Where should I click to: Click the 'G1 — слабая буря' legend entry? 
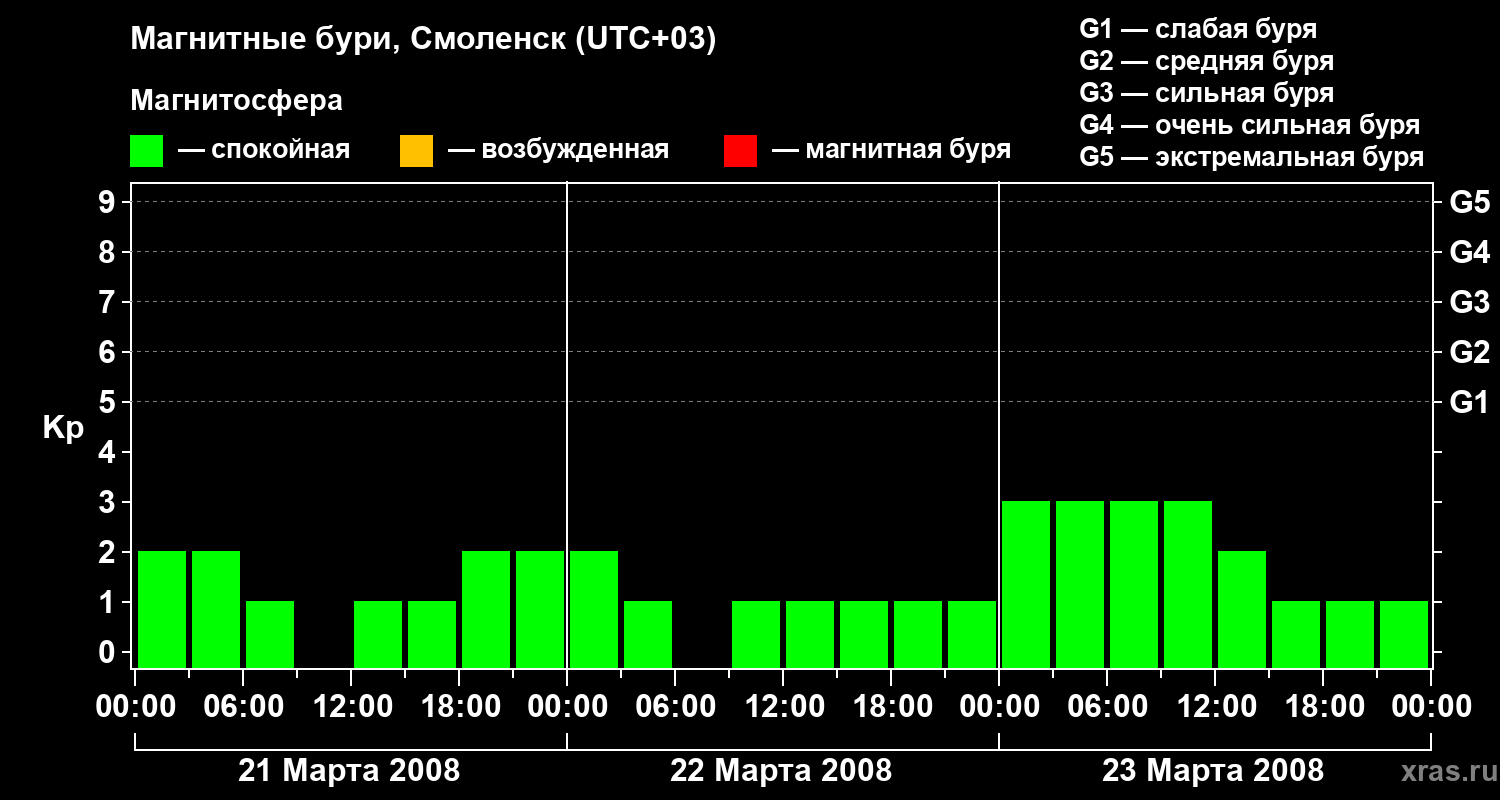tap(1198, 29)
